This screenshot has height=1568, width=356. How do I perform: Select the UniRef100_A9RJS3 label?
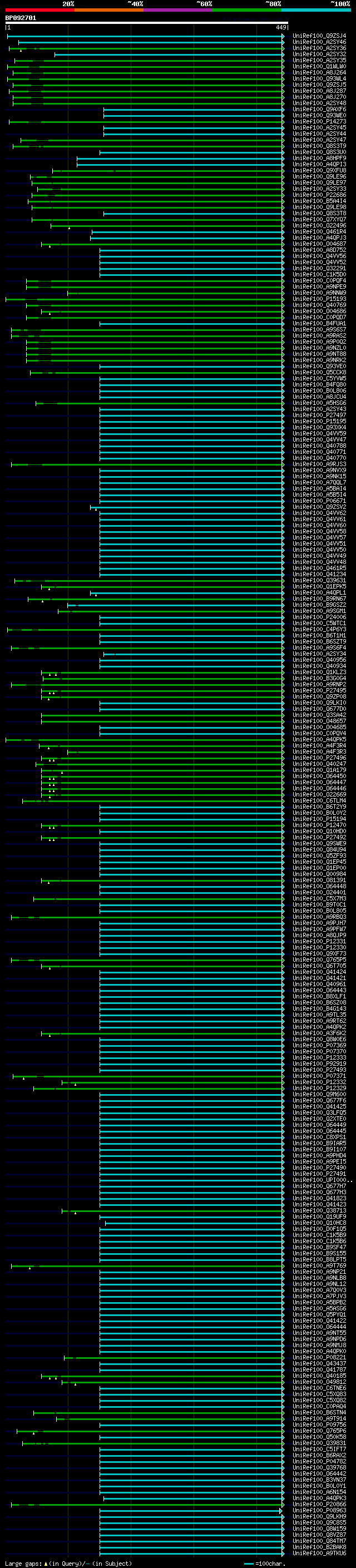[x=319, y=464]
